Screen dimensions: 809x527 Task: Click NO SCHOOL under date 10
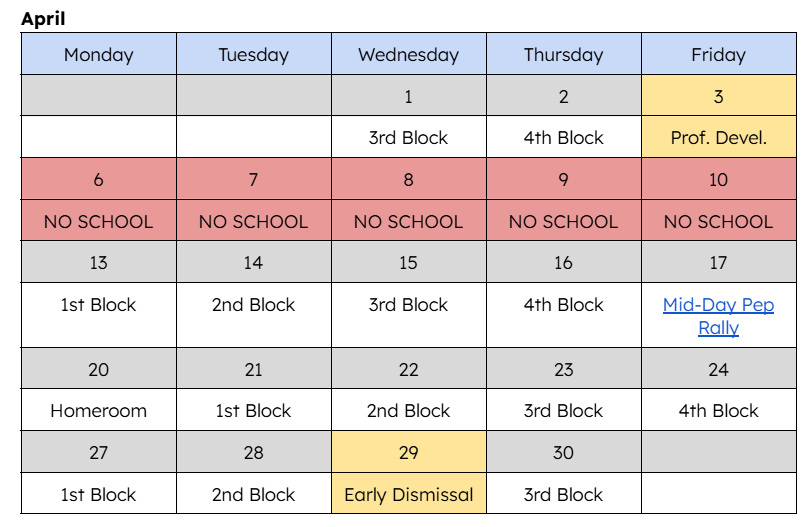click(718, 222)
